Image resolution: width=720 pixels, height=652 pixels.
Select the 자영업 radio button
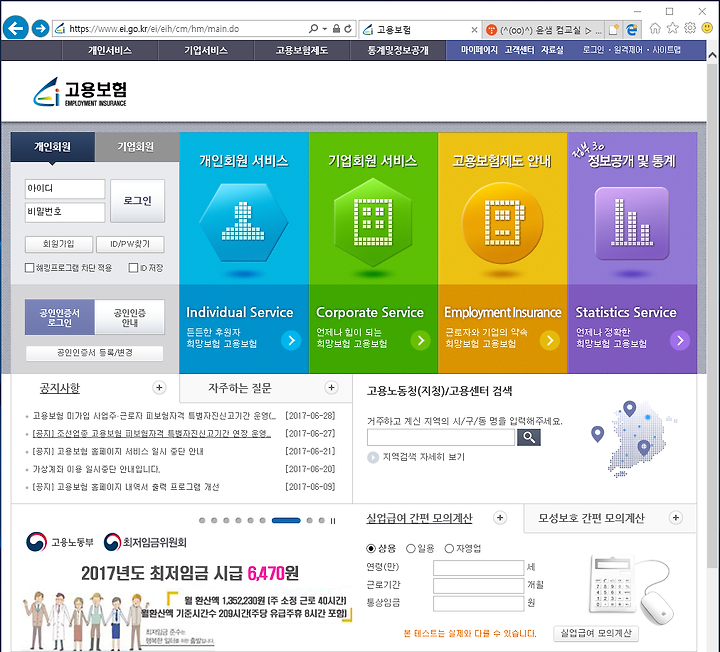(449, 549)
